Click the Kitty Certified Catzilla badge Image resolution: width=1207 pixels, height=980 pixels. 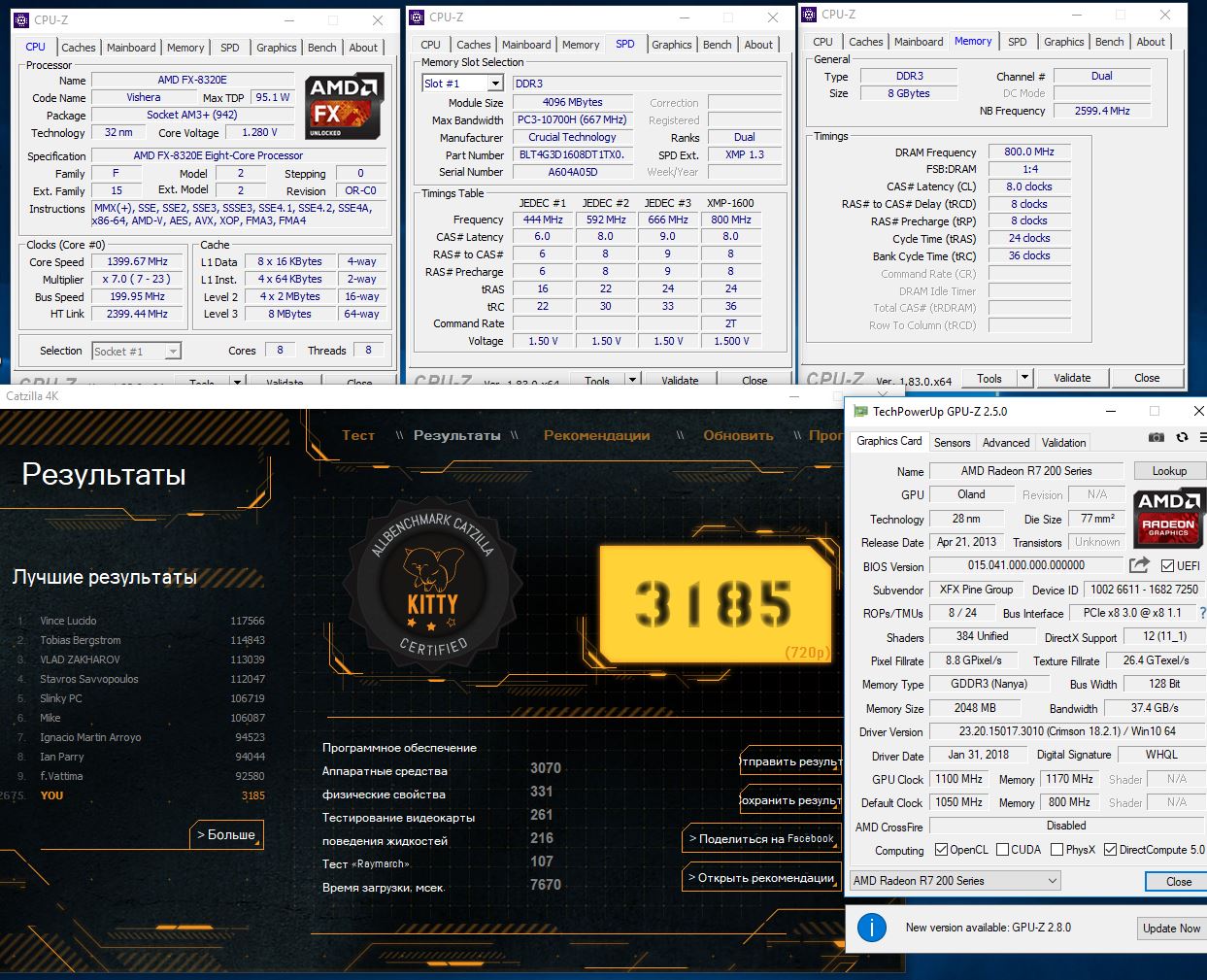click(432, 586)
